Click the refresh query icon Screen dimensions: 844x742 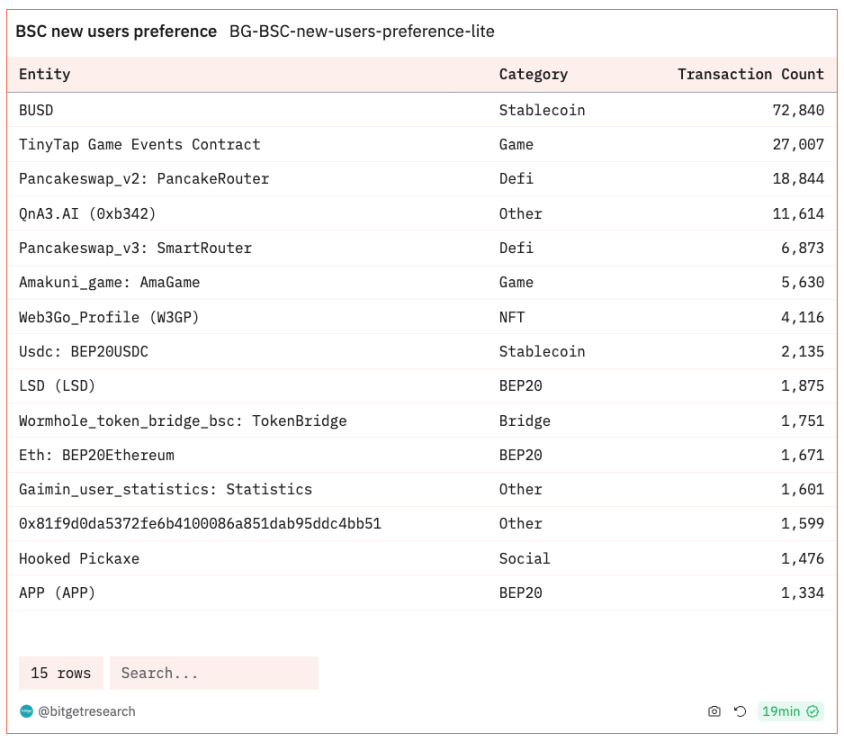740,712
